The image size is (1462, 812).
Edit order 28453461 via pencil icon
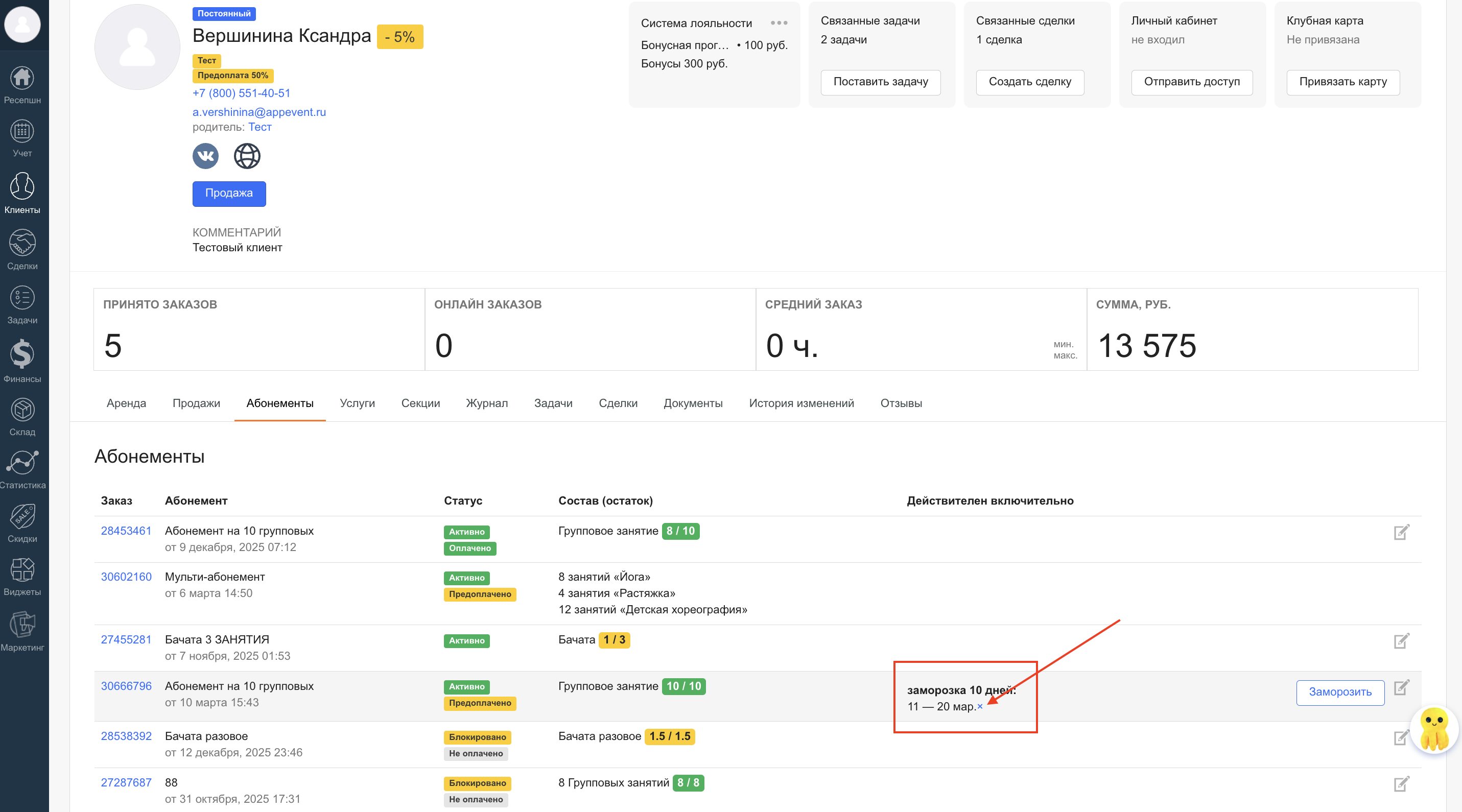1401,532
